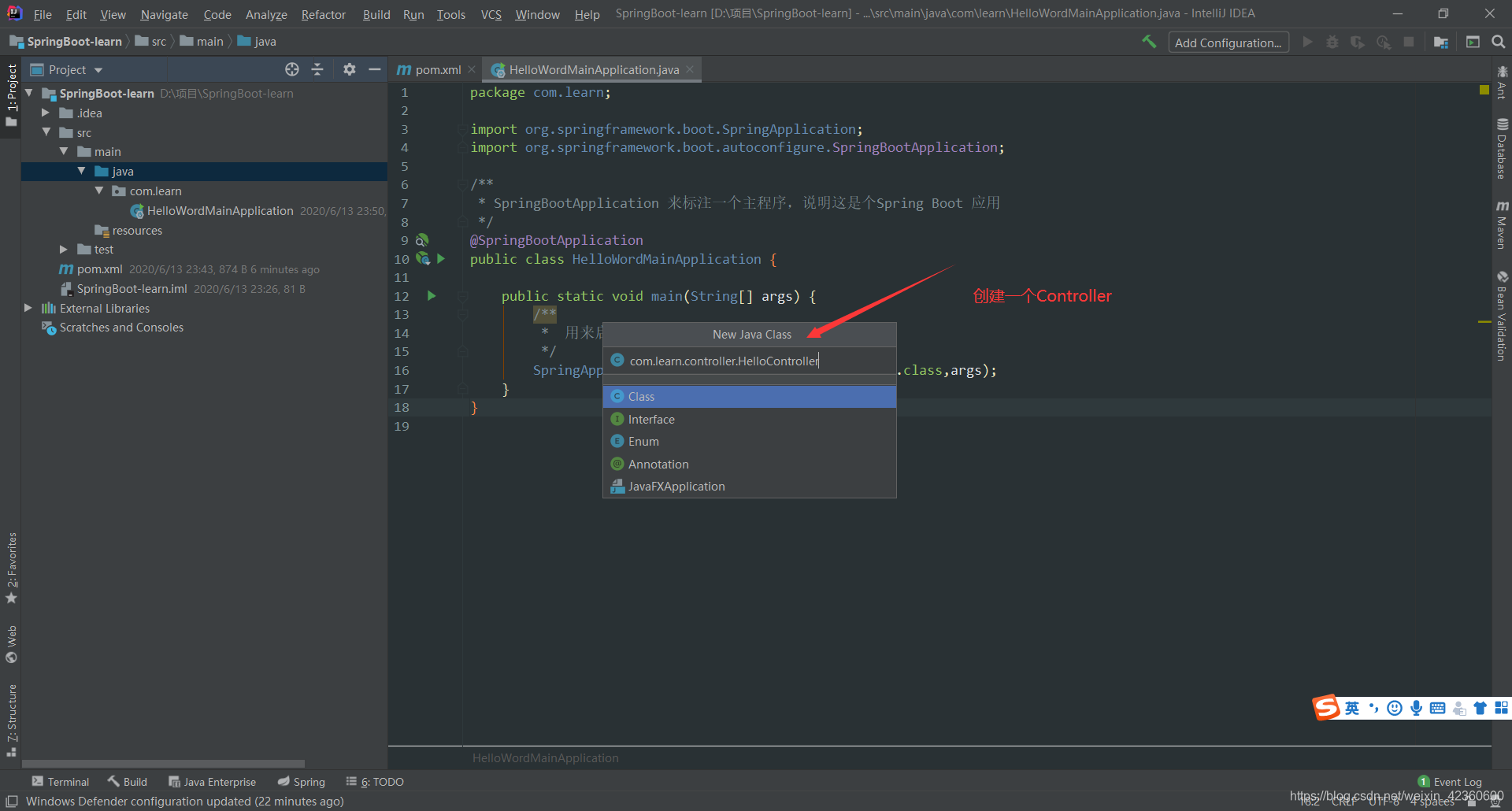This screenshot has width=1512, height=811.
Task: Open the Structure tool window
Action: coord(11,720)
